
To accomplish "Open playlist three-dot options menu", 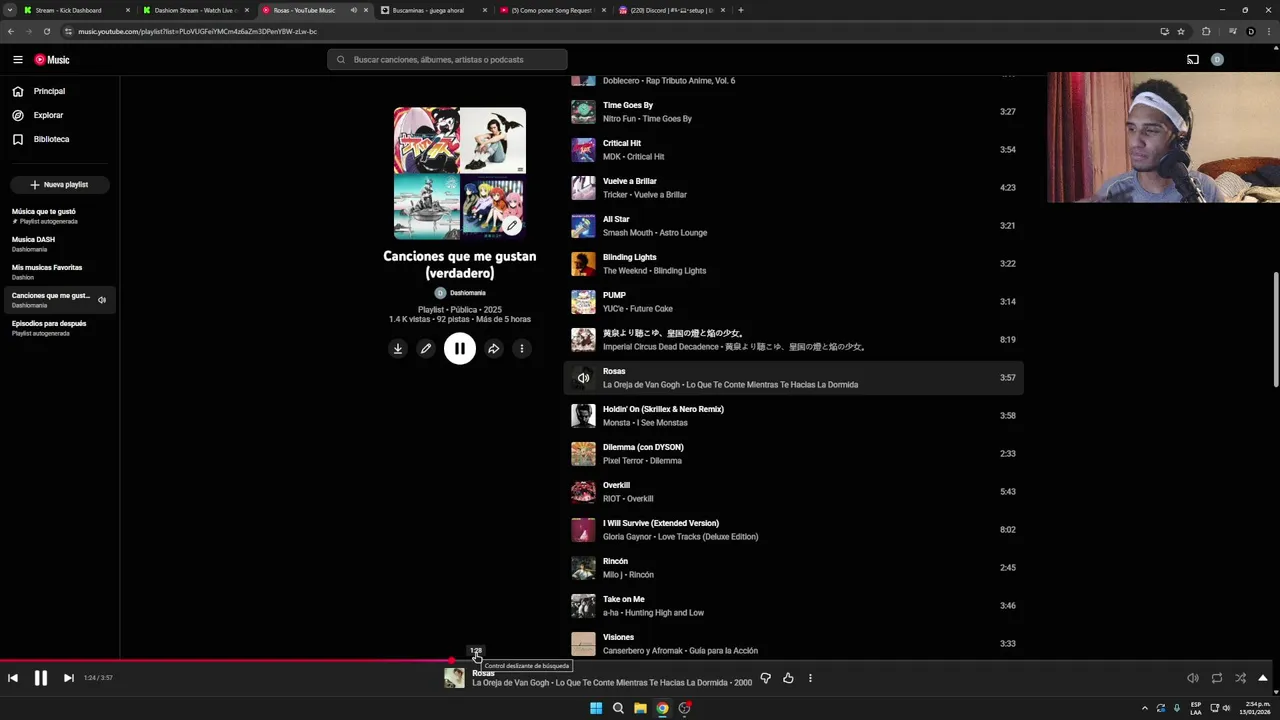I will click(522, 348).
